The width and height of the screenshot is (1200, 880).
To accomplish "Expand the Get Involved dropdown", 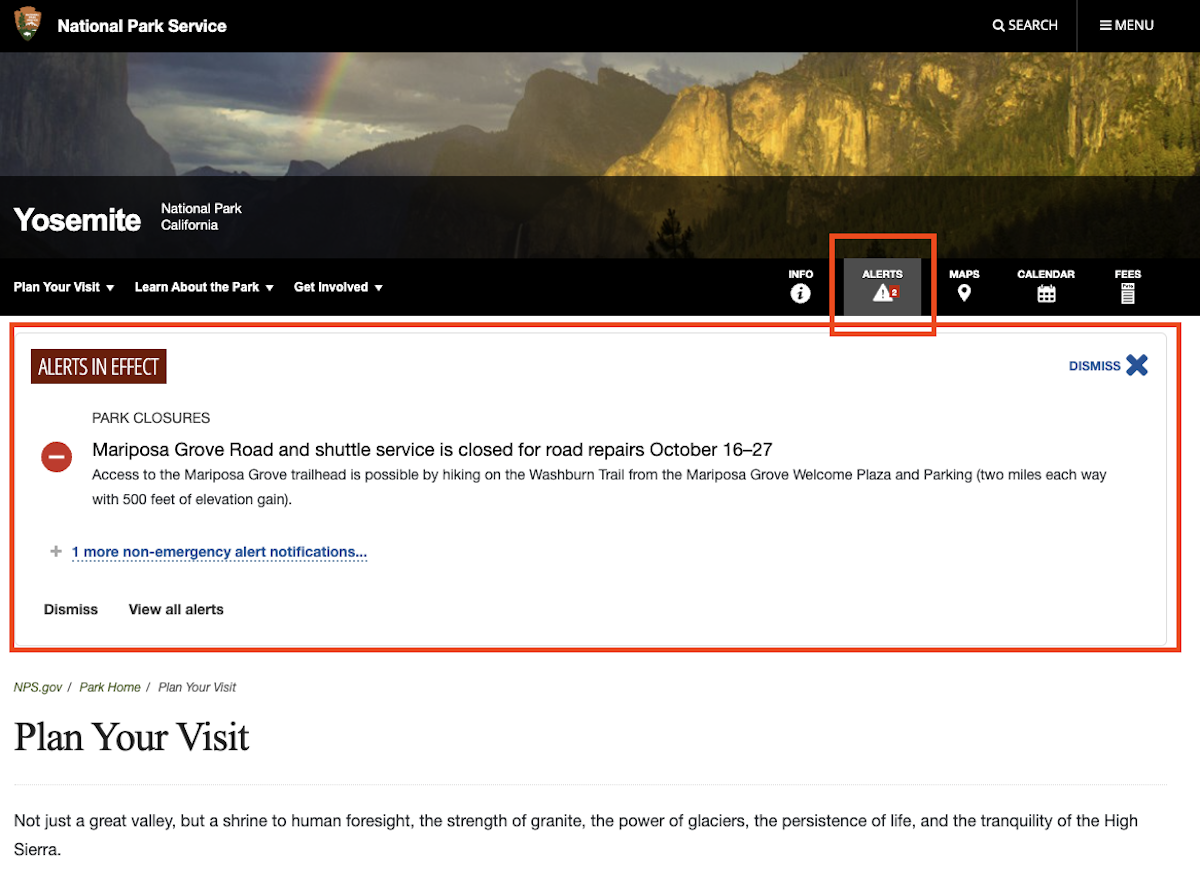I will 338,287.
